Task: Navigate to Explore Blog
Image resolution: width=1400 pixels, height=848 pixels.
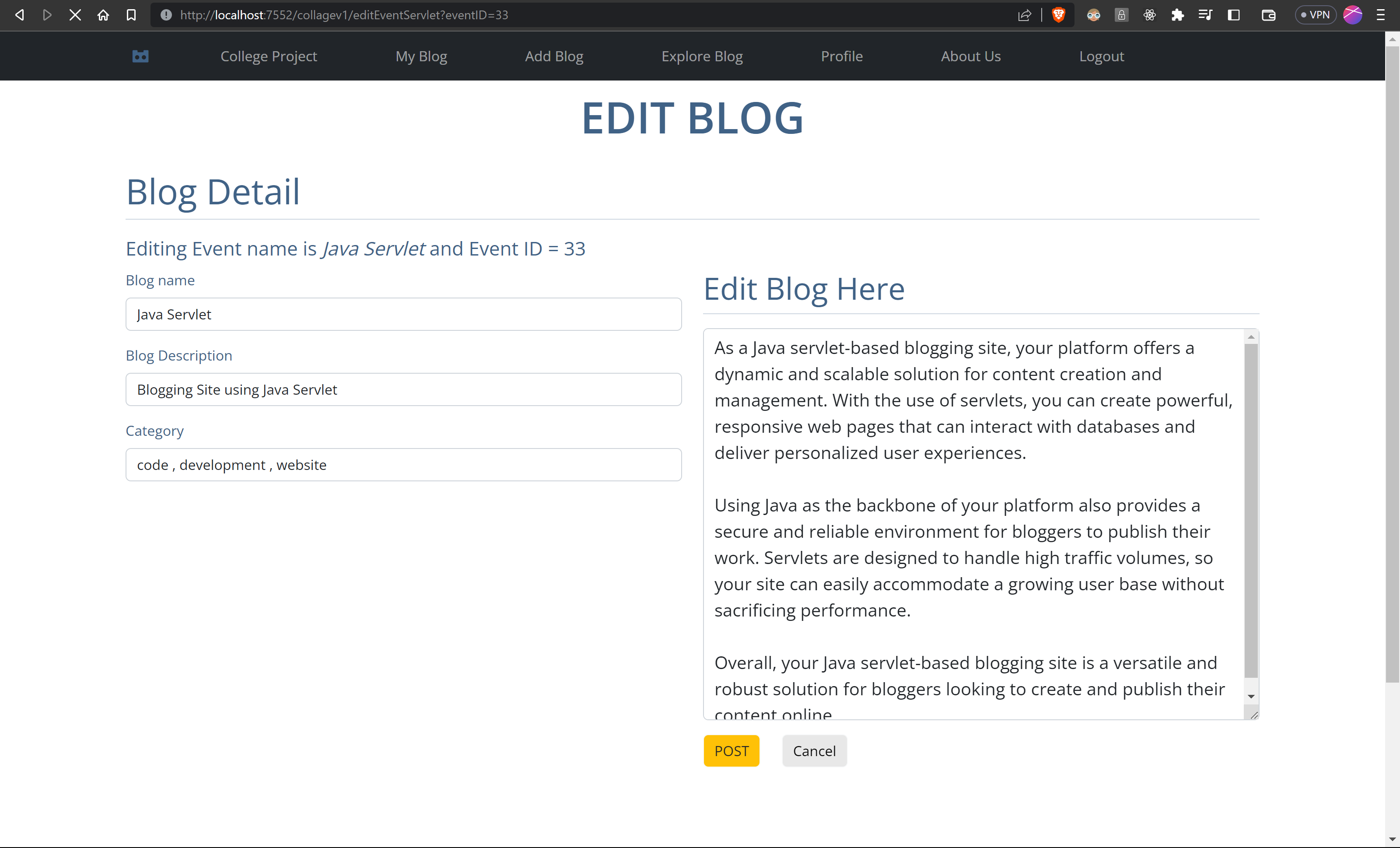Action: pyautogui.click(x=702, y=56)
